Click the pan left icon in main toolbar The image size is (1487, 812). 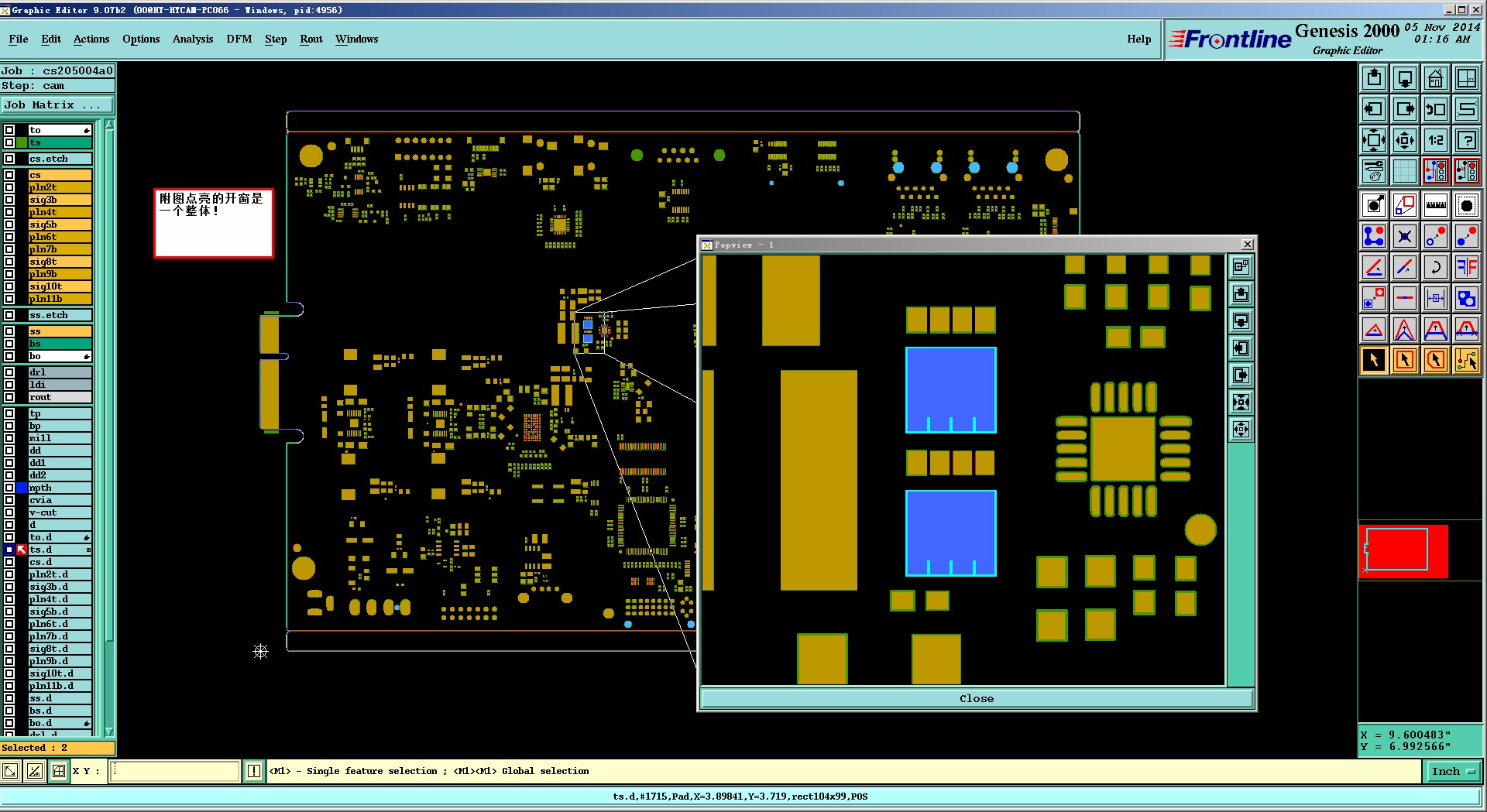pos(1374,109)
